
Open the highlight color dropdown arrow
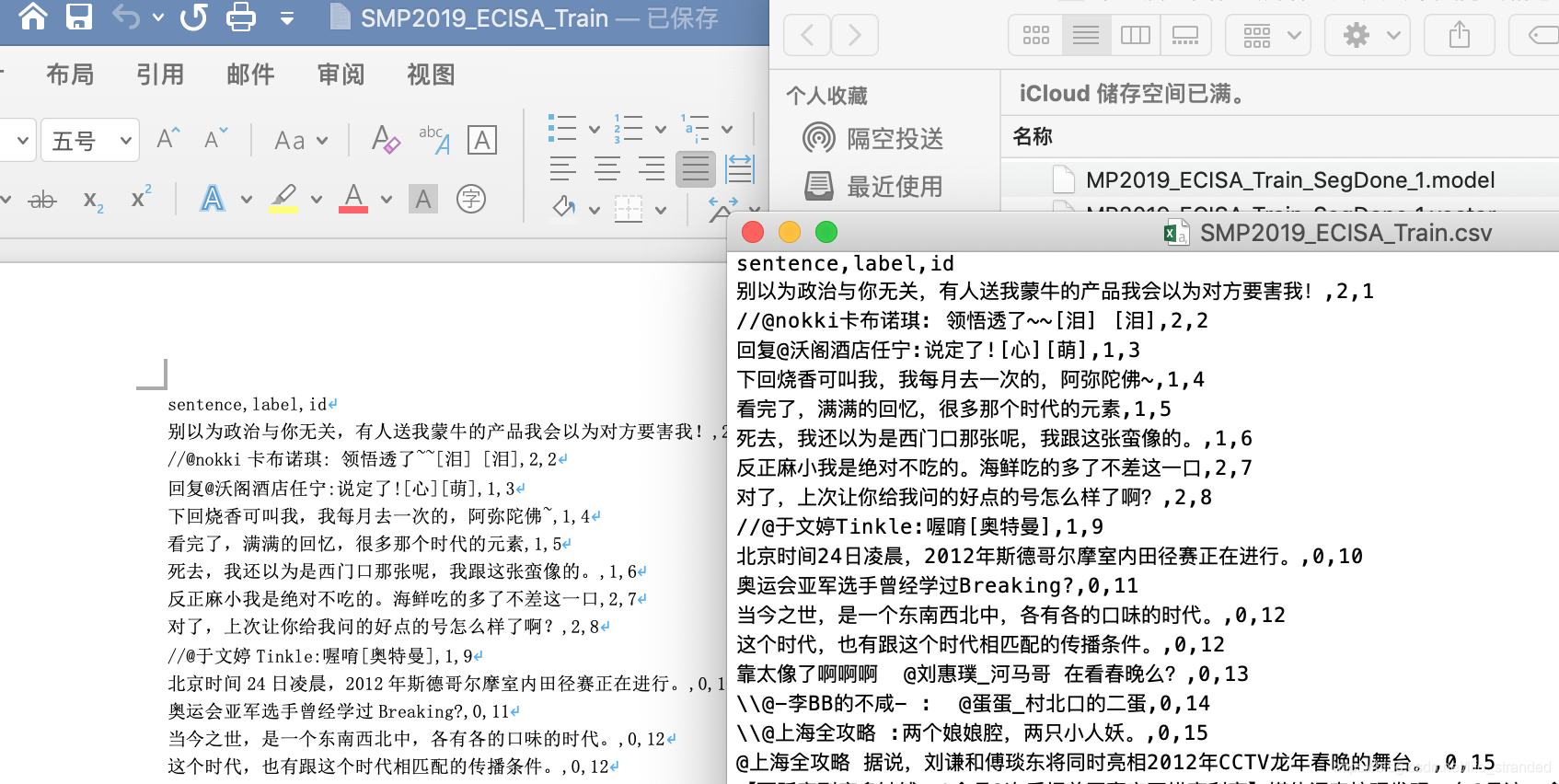[317, 199]
